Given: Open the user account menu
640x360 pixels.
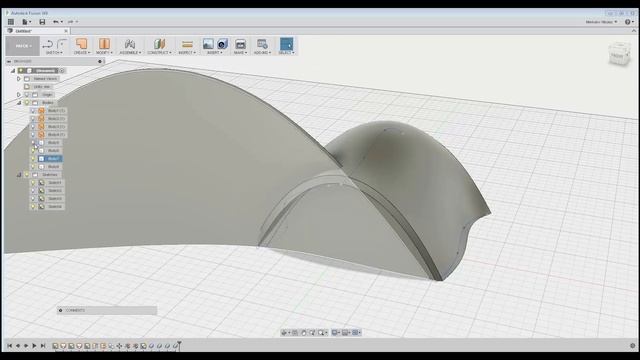Looking at the screenshot, I should point(602,22).
